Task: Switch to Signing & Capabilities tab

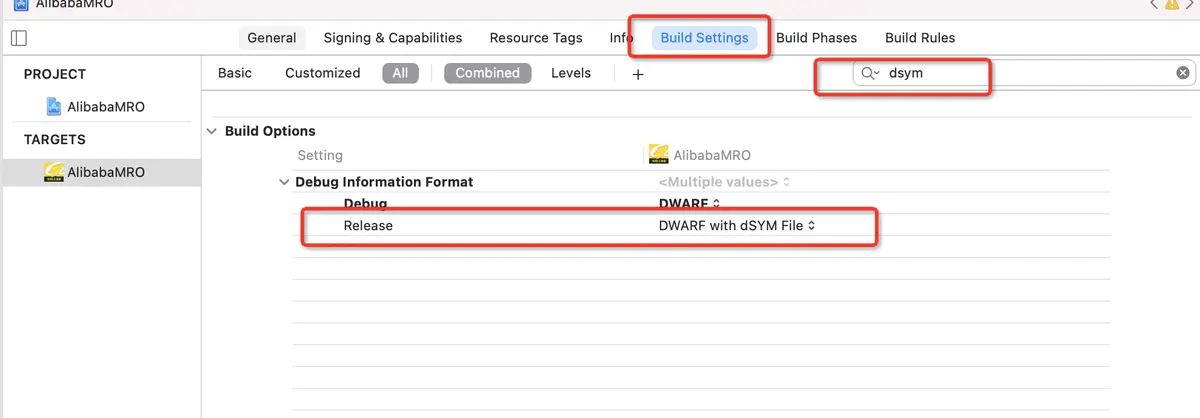Action: coord(393,38)
